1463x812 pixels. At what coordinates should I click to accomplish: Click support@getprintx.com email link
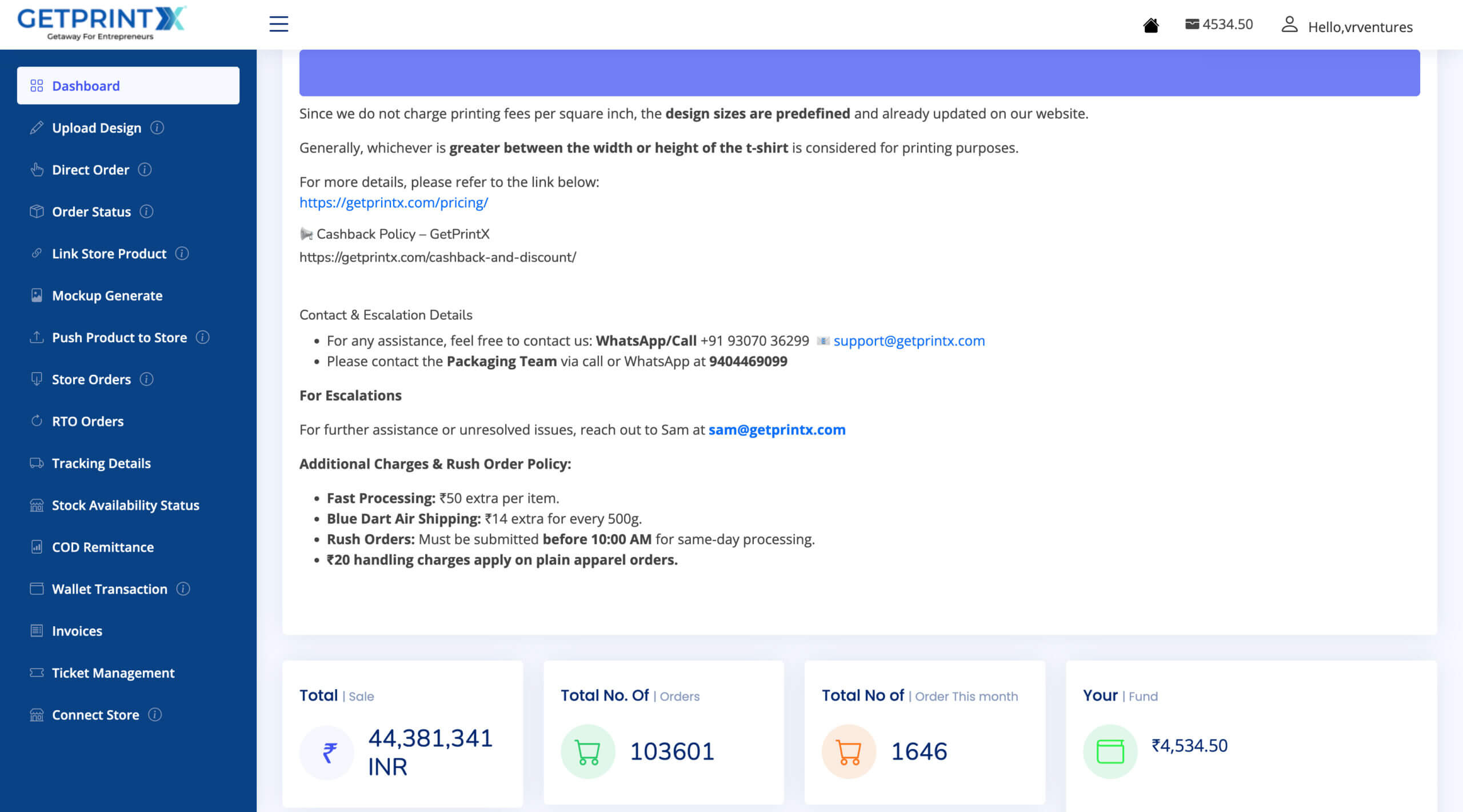[x=909, y=341]
